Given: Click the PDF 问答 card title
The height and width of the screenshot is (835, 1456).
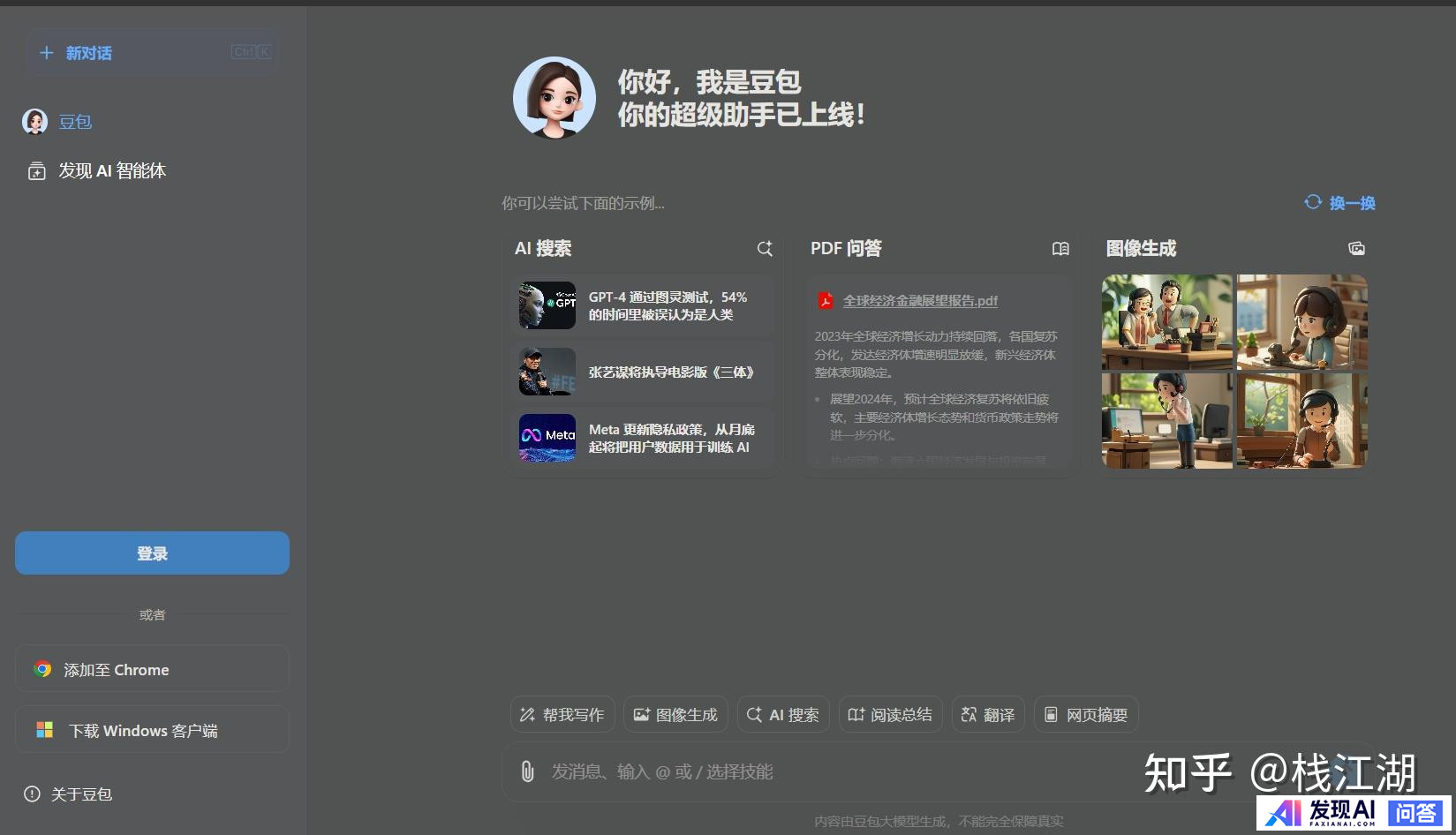Looking at the screenshot, I should point(846,249).
